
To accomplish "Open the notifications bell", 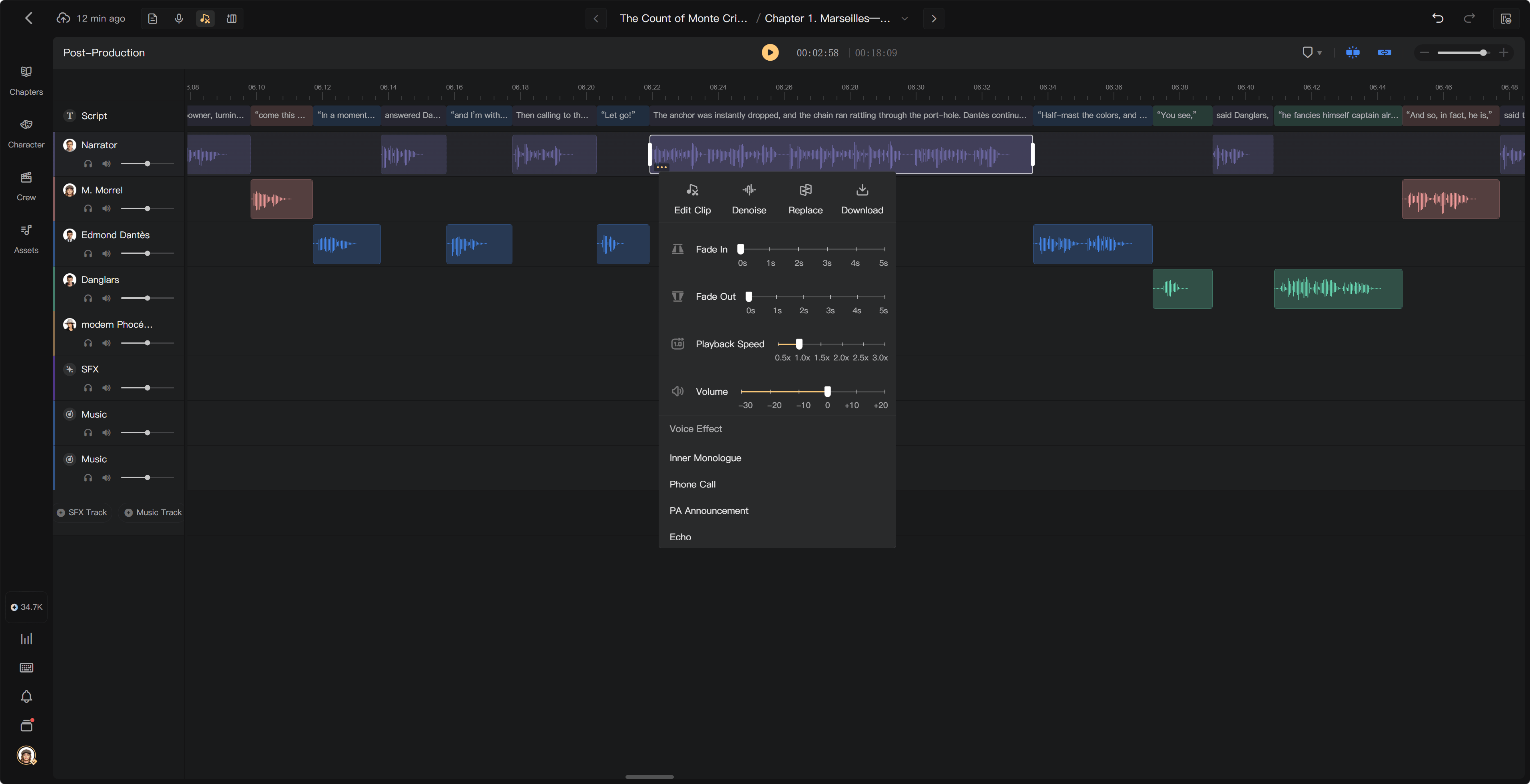I will (26, 696).
